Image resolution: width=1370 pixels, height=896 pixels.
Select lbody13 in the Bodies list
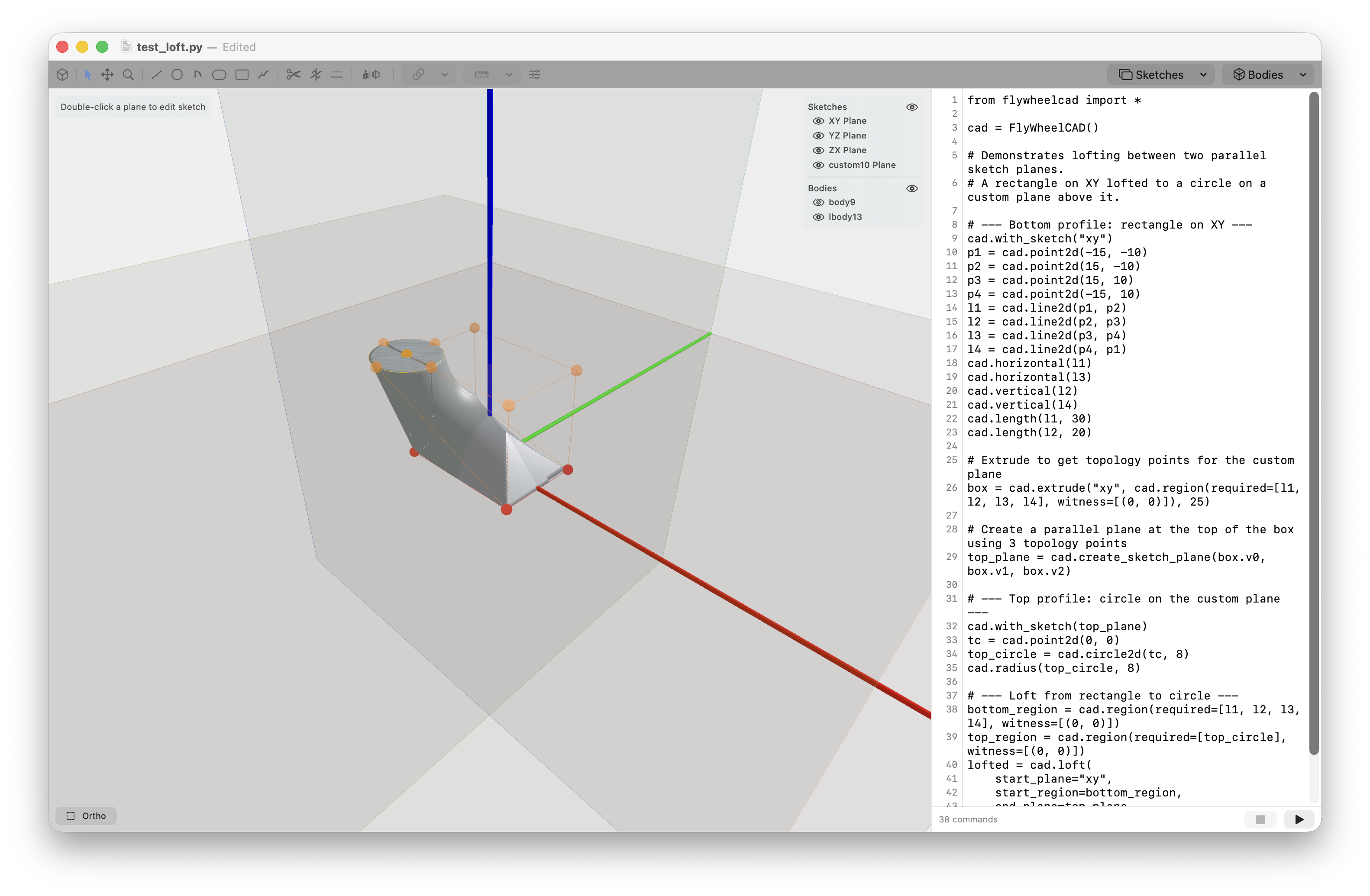click(x=844, y=217)
